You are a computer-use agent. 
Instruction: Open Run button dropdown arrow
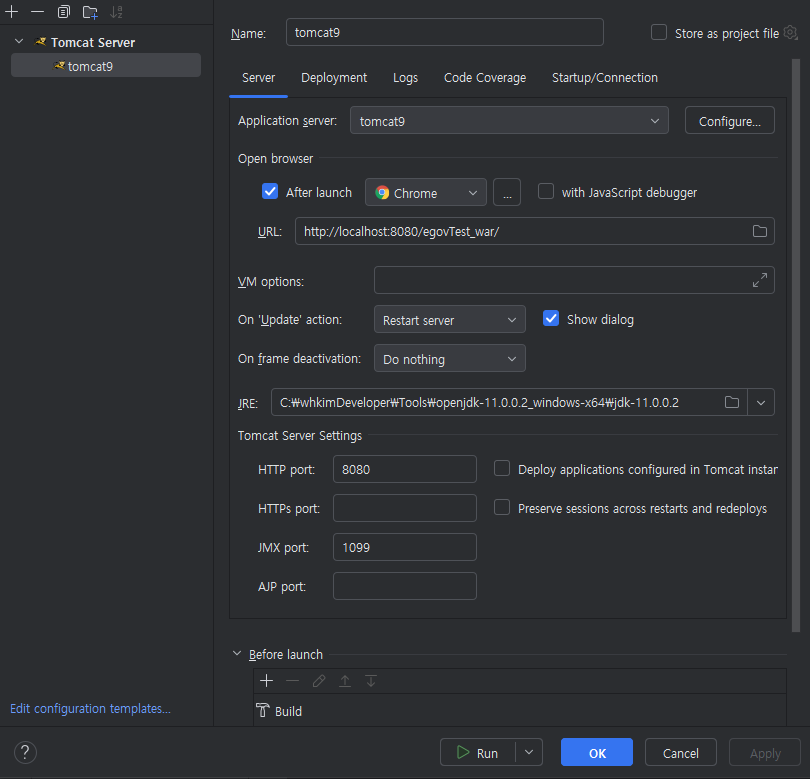[529, 752]
